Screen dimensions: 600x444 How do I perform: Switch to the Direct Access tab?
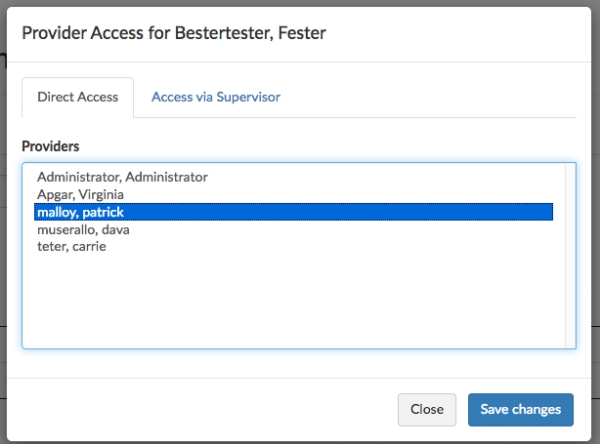pos(78,97)
